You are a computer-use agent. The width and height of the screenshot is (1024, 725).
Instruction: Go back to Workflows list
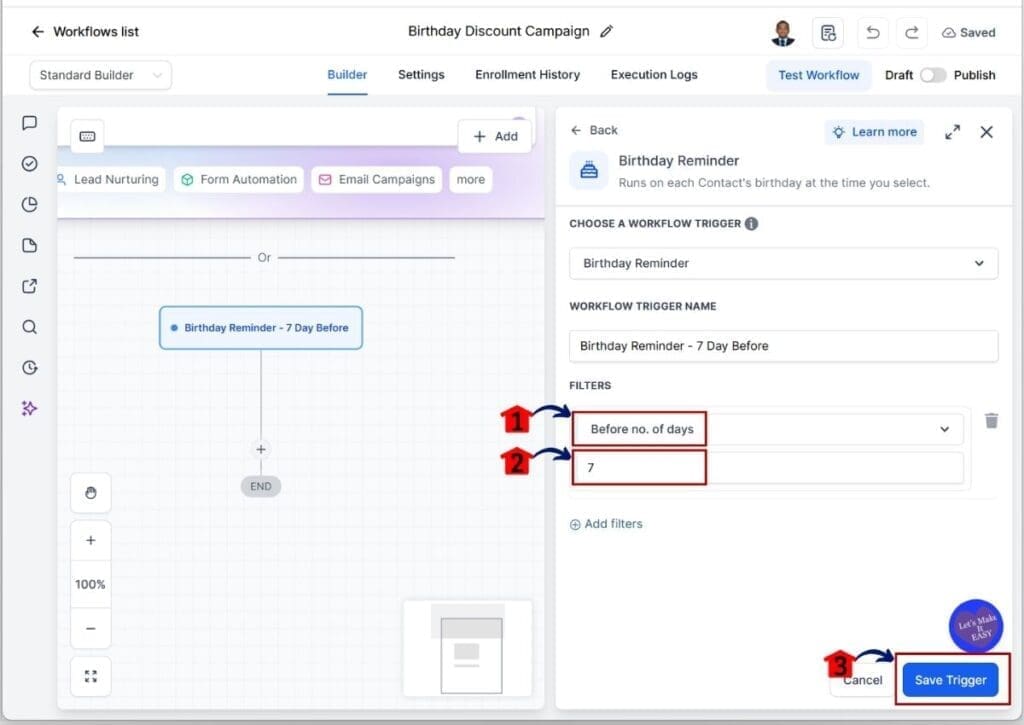click(85, 31)
